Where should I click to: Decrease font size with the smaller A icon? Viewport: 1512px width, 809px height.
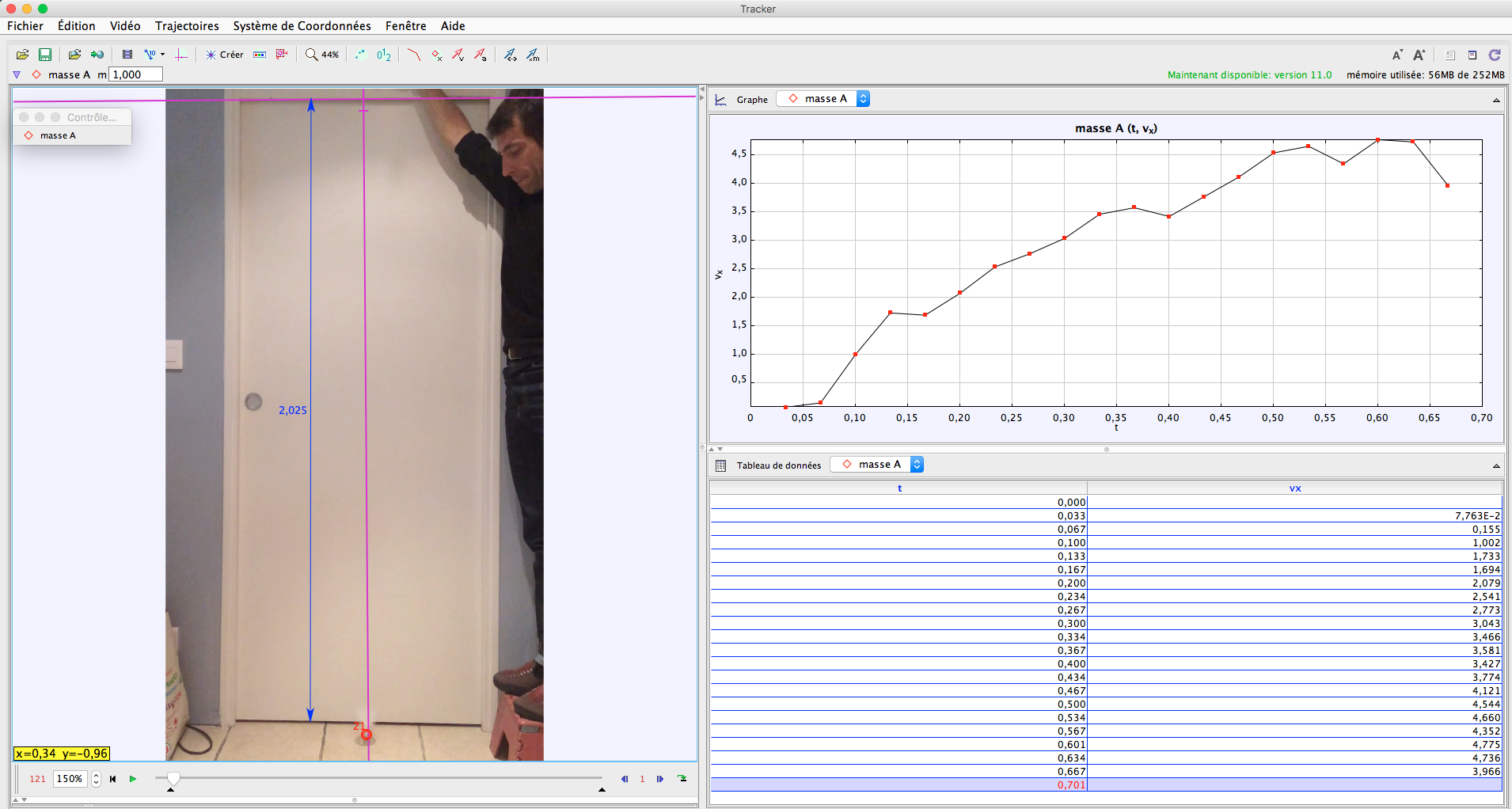click(1397, 55)
